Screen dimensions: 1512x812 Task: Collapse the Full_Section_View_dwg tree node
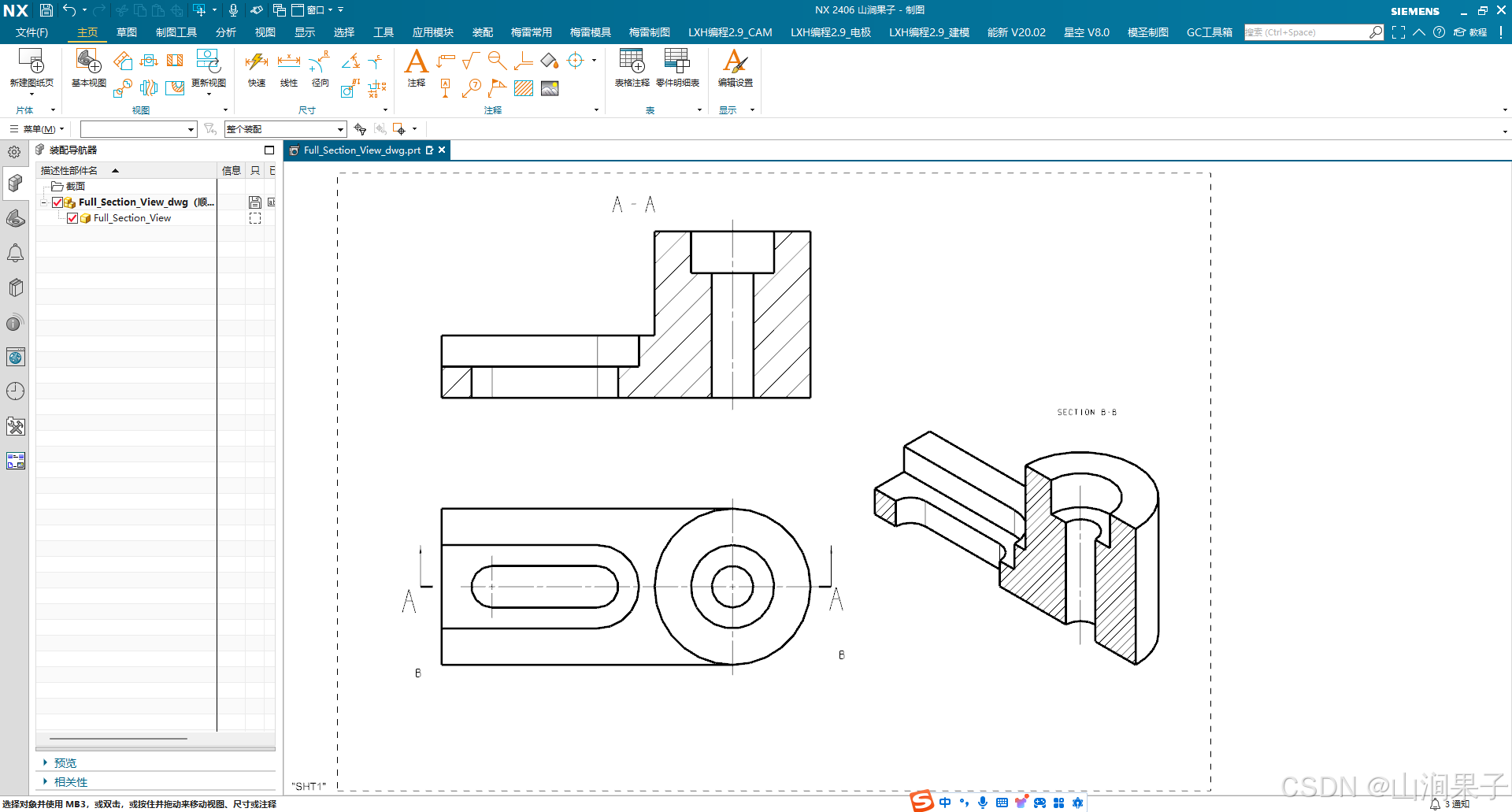pos(44,202)
